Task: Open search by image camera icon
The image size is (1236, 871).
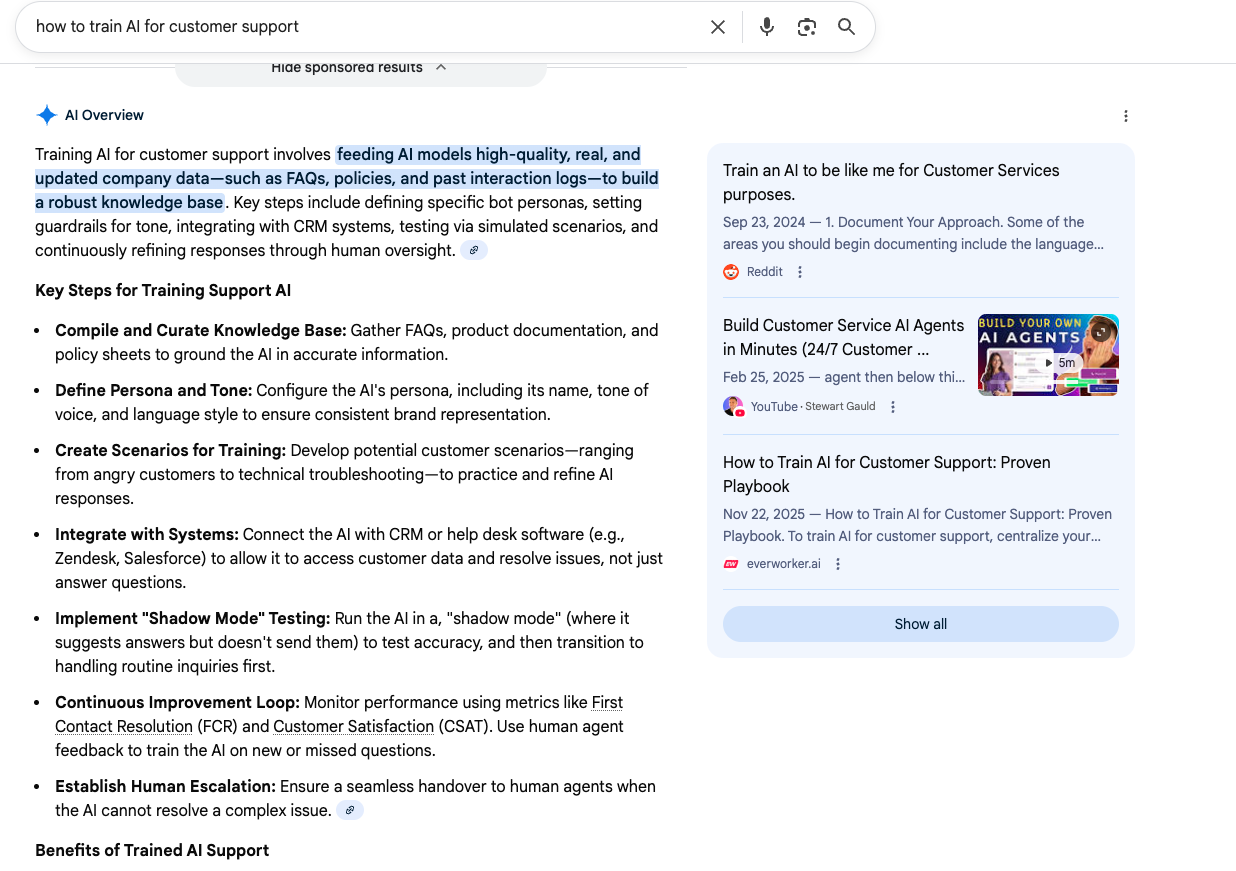Action: 806,27
